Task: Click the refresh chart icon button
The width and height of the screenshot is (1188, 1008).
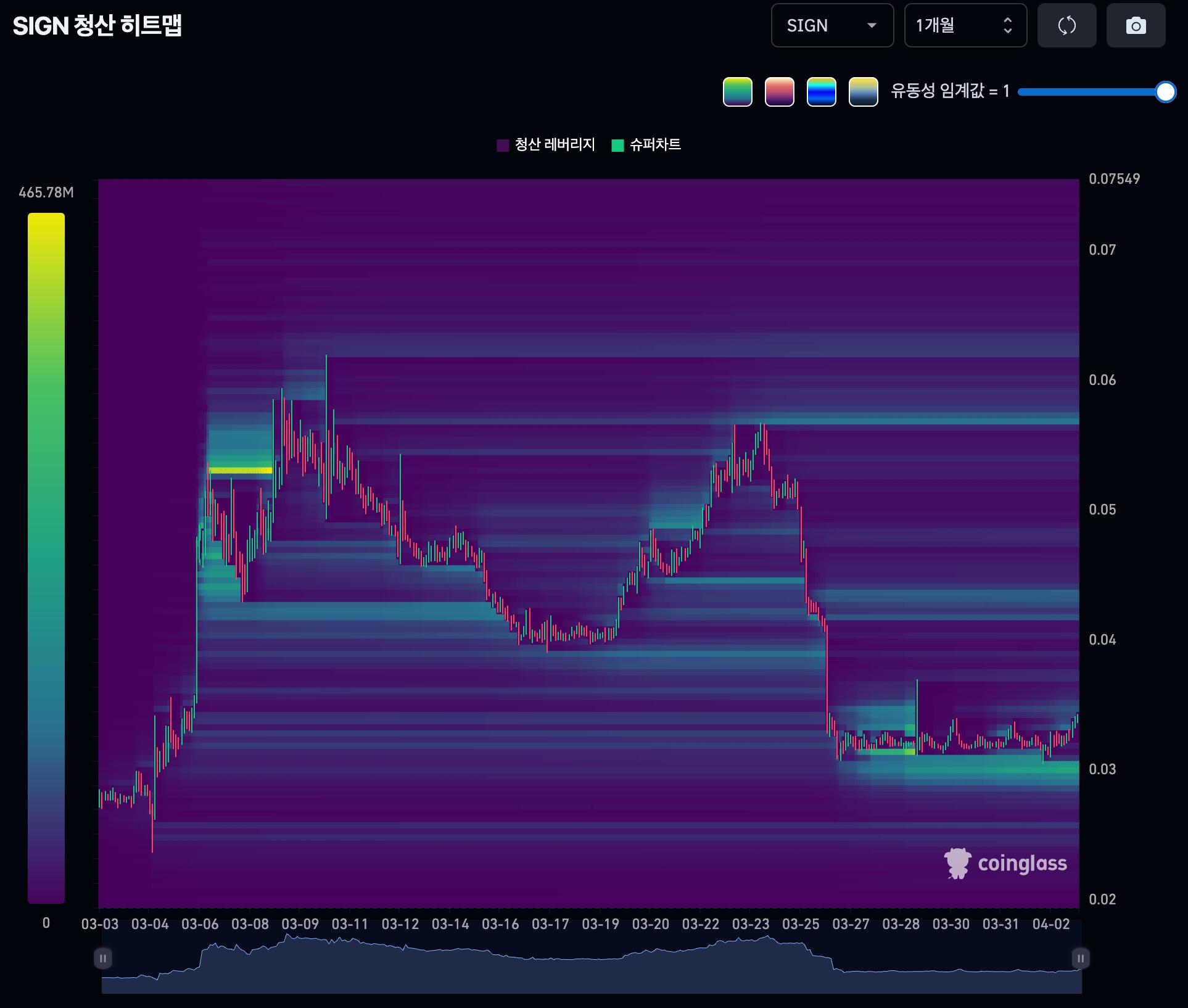Action: click(x=1066, y=25)
